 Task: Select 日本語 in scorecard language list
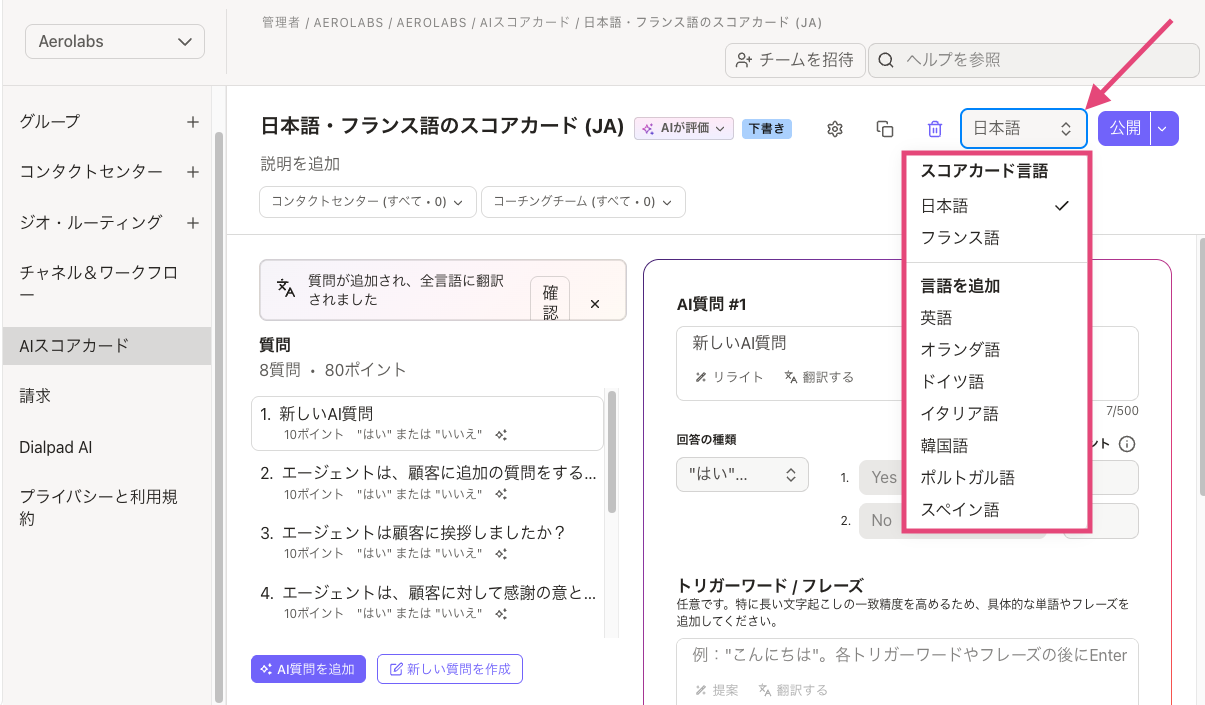point(995,206)
